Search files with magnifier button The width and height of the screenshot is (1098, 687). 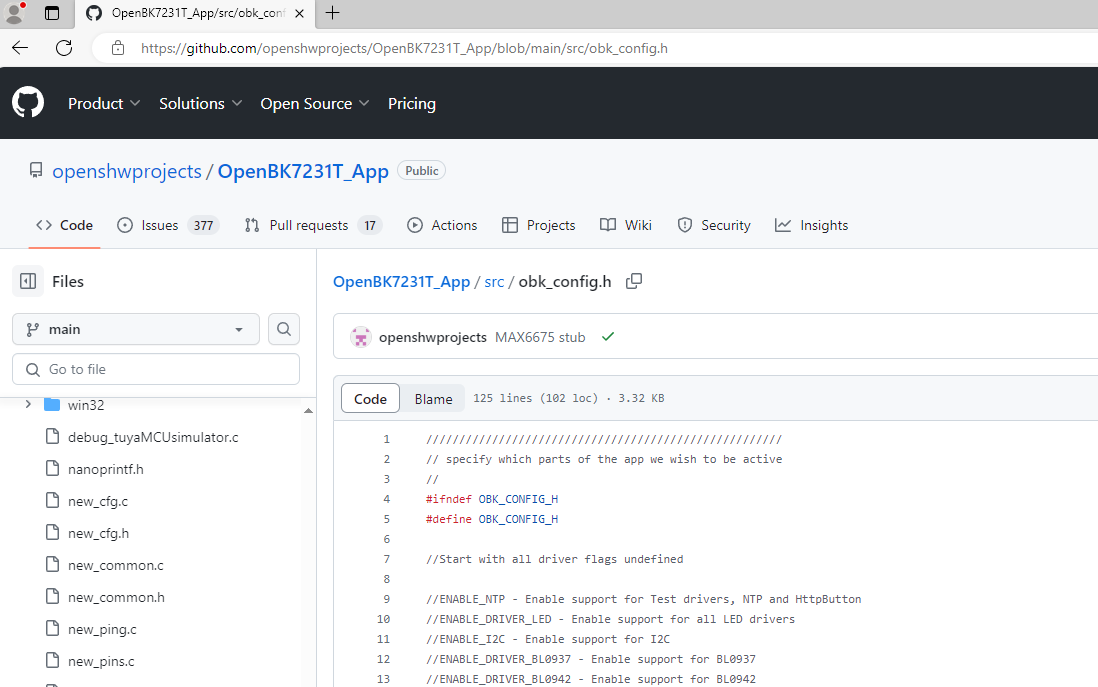pyautogui.click(x=284, y=329)
